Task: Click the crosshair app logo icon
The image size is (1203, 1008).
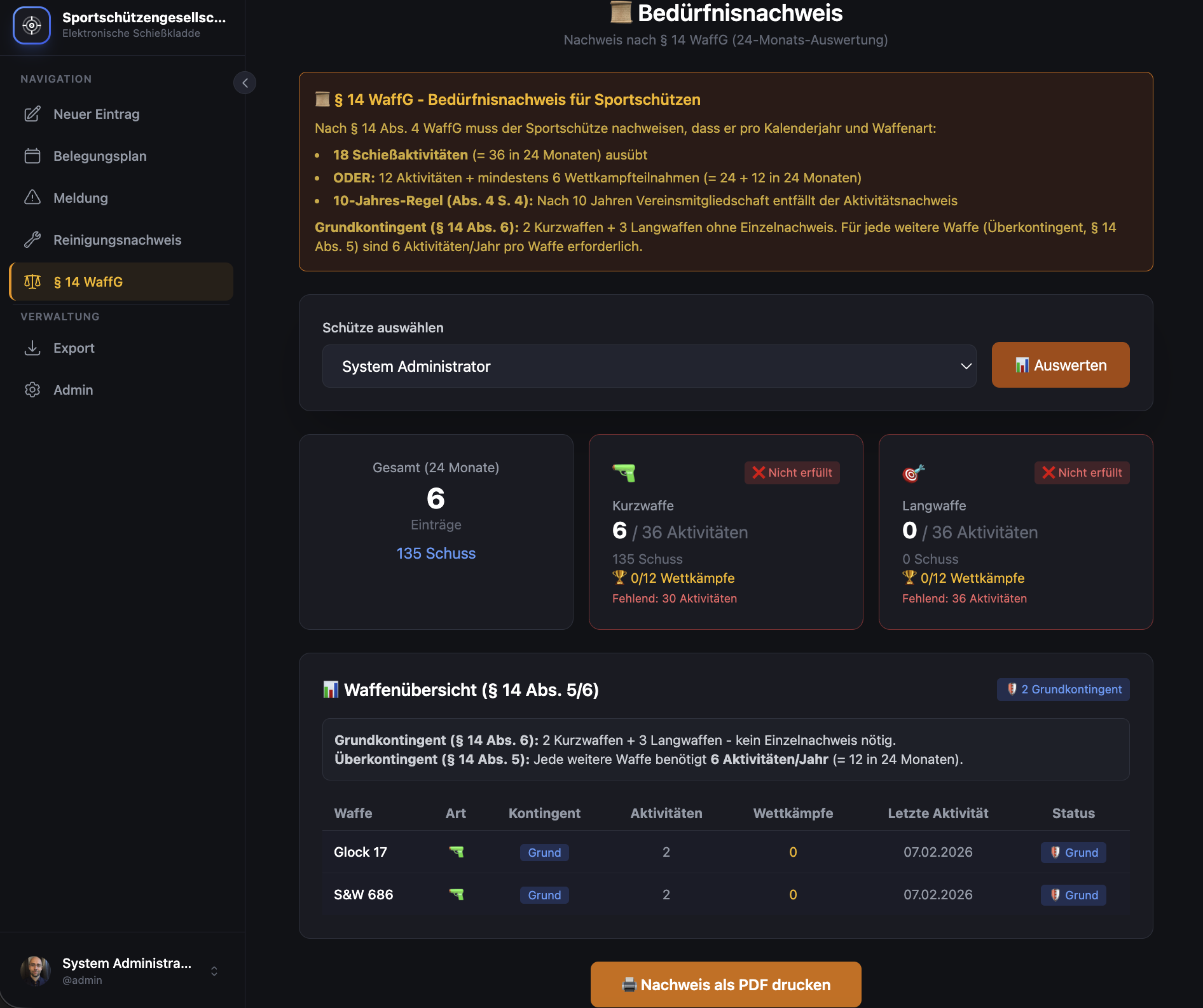Action: pyautogui.click(x=32, y=25)
